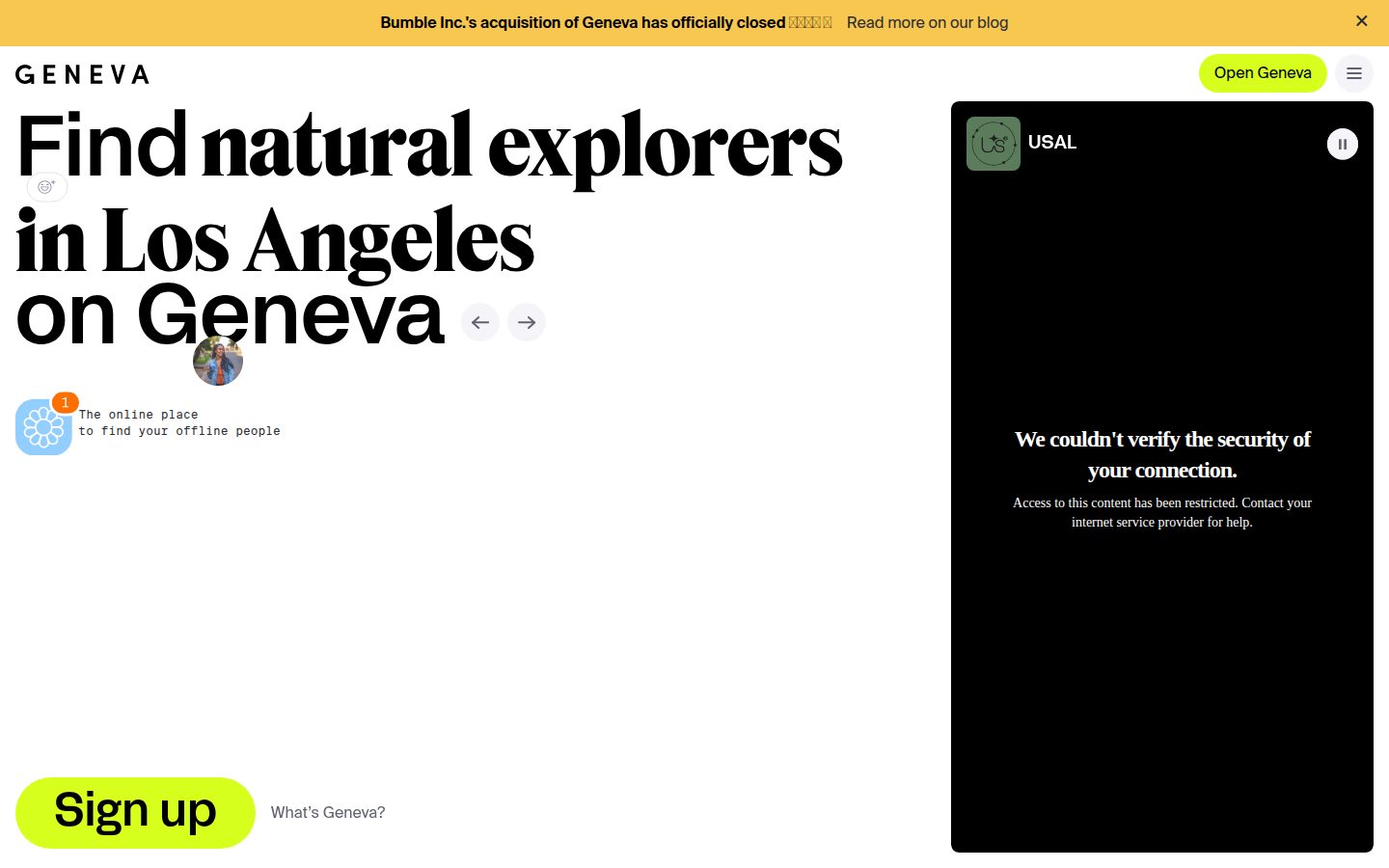Click the 'Access to this content has been restricted' text
Viewport: 1389px width, 868px height.
click(1162, 512)
